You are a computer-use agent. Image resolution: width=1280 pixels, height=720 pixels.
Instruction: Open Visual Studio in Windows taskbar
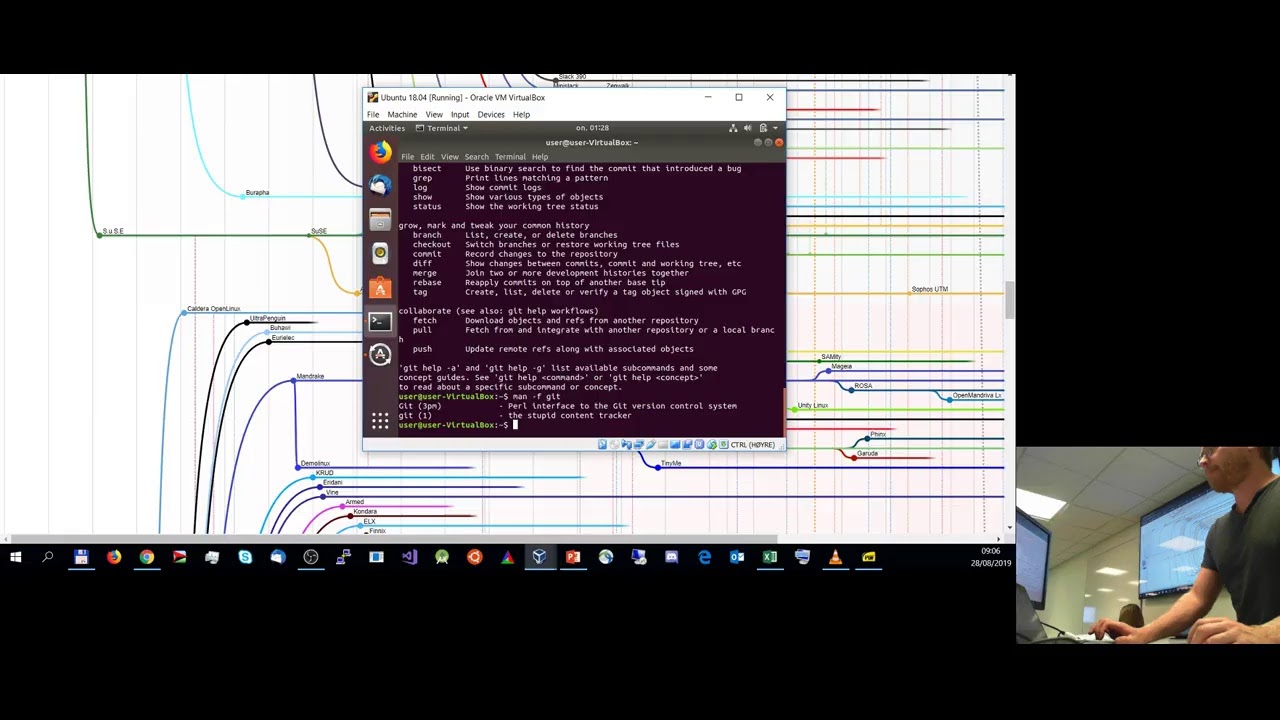pos(409,557)
